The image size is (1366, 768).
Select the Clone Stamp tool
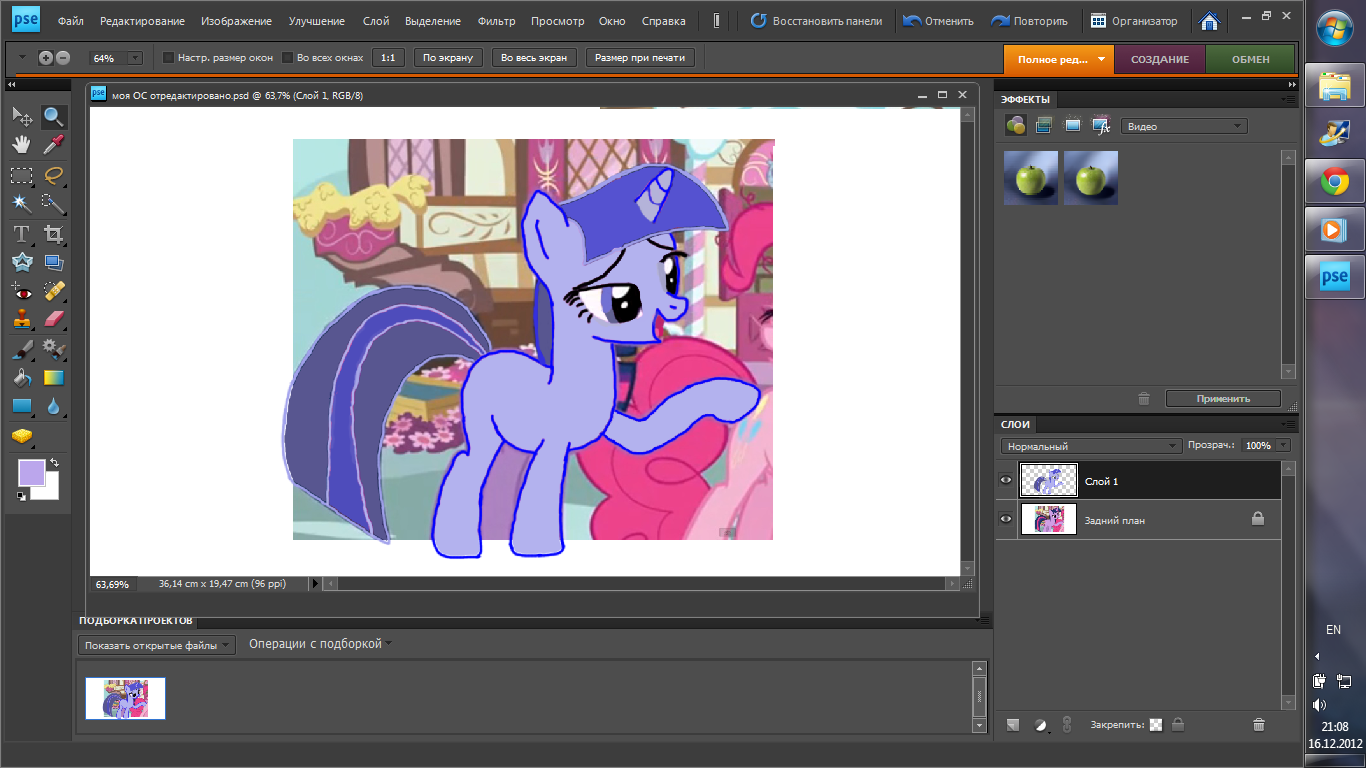[21, 320]
